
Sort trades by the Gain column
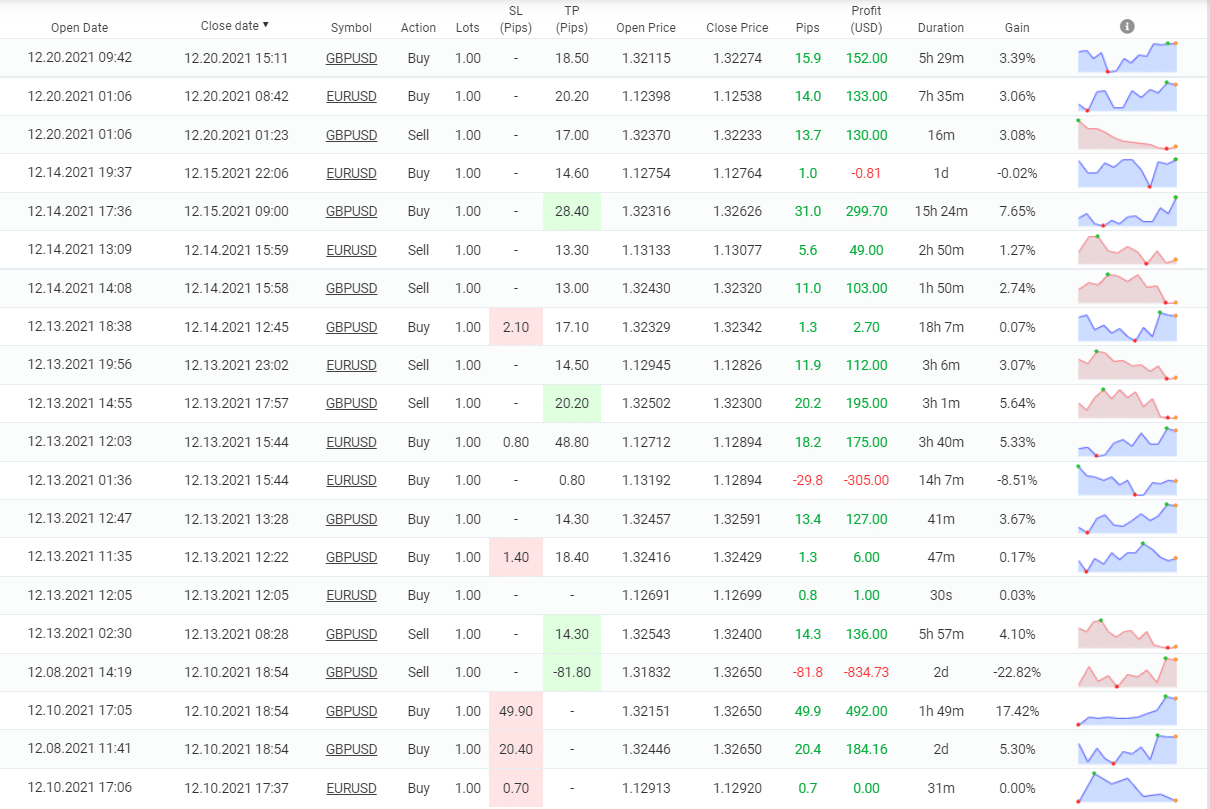[x=1016, y=27]
